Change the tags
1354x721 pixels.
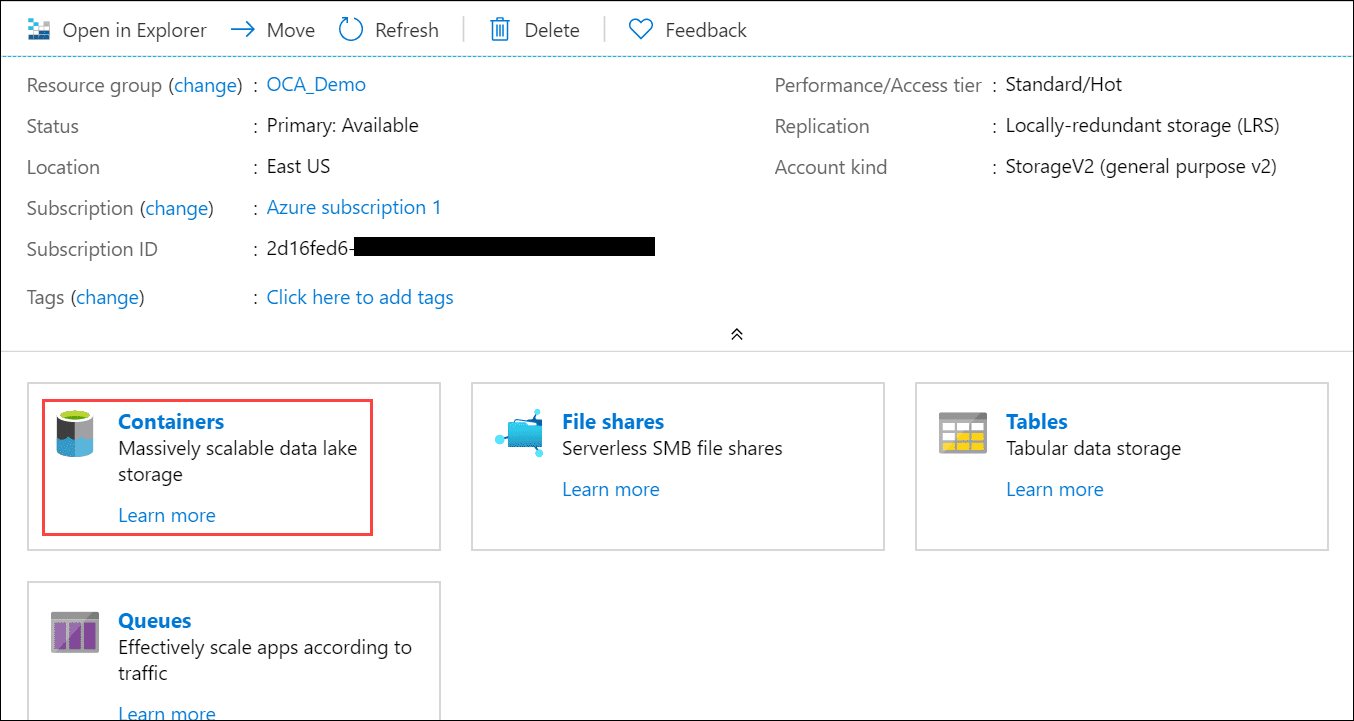108,298
